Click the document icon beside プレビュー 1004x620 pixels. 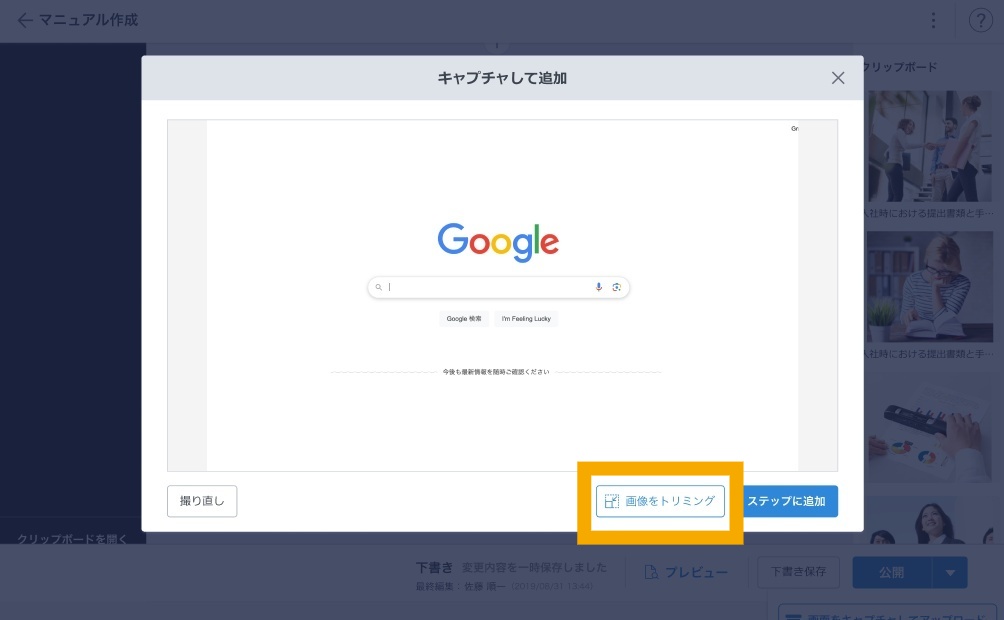tap(651, 572)
